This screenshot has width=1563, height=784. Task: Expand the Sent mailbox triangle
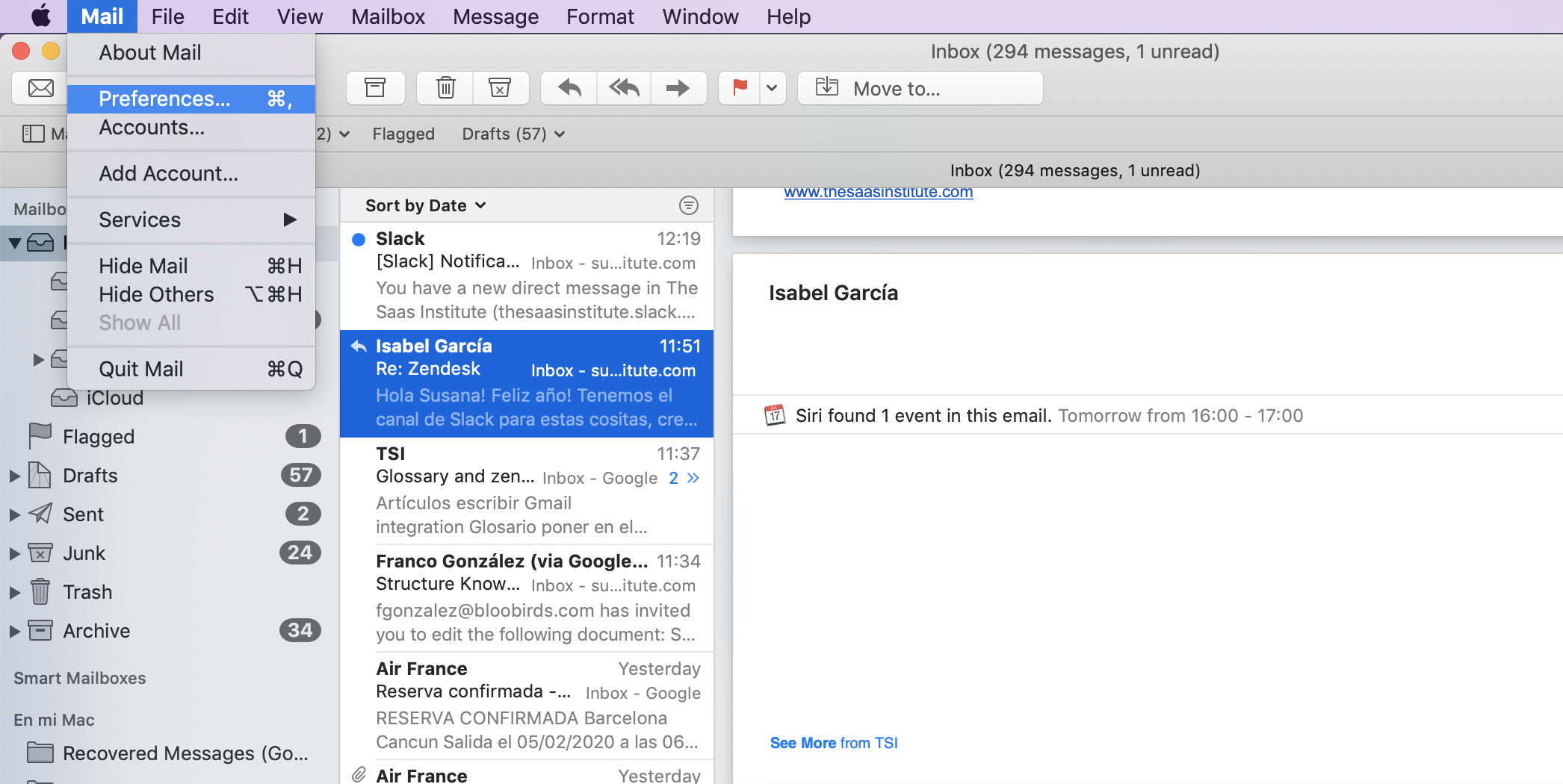tap(14, 514)
